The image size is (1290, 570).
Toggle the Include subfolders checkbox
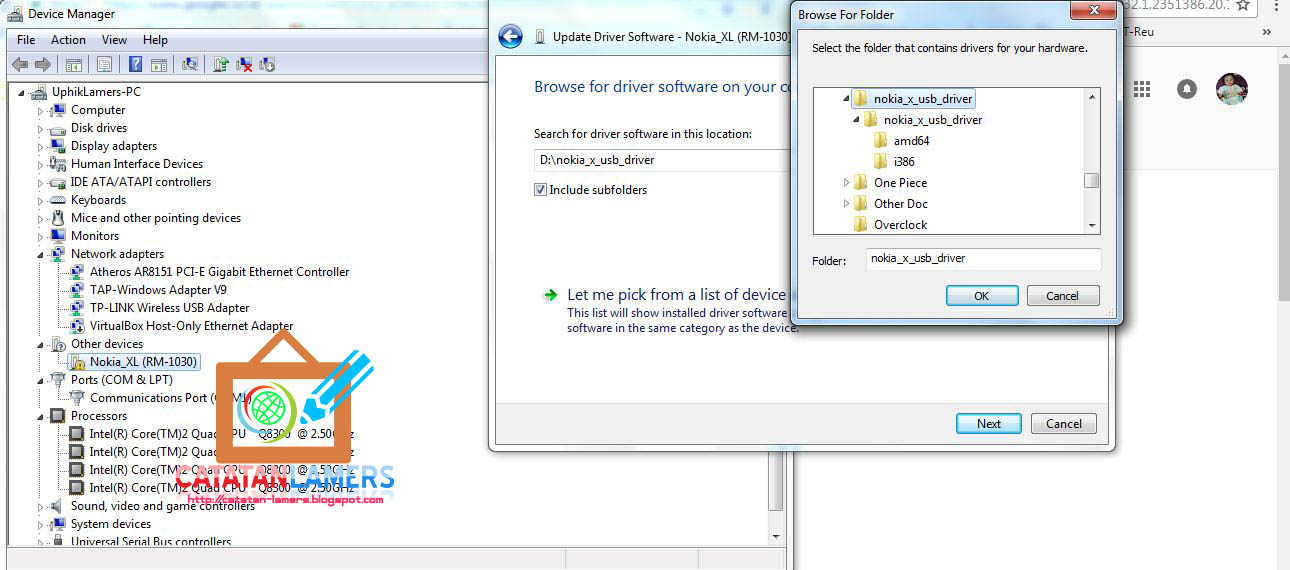(x=540, y=190)
